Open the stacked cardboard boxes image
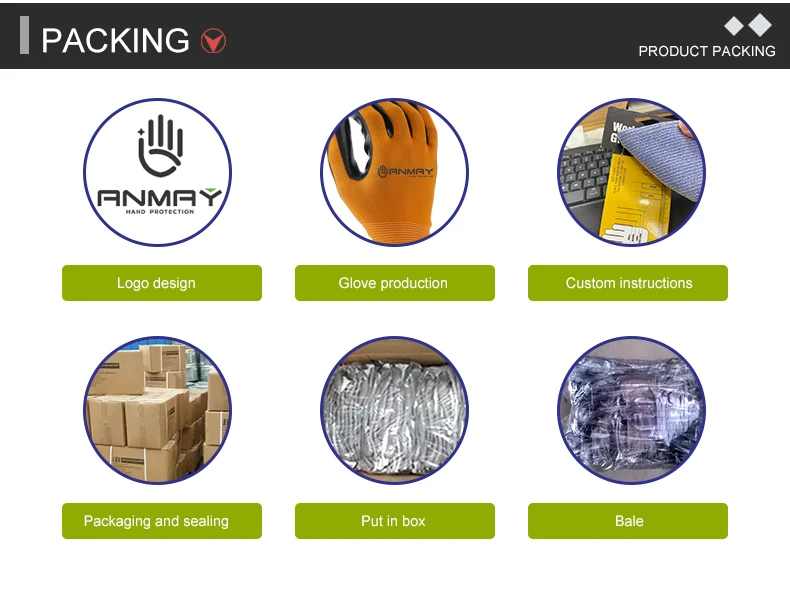Viewport: 790px width, 598px height. (157, 410)
